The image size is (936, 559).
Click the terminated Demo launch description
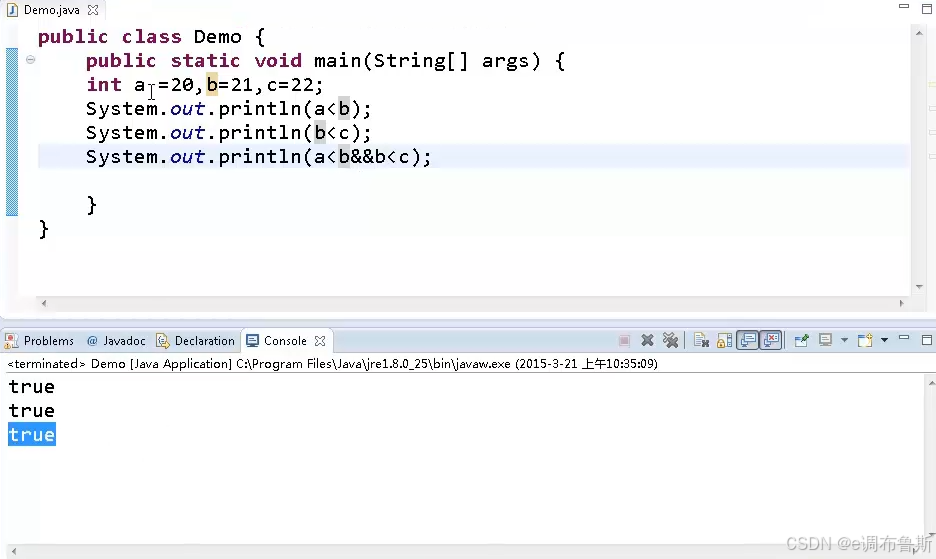332,364
